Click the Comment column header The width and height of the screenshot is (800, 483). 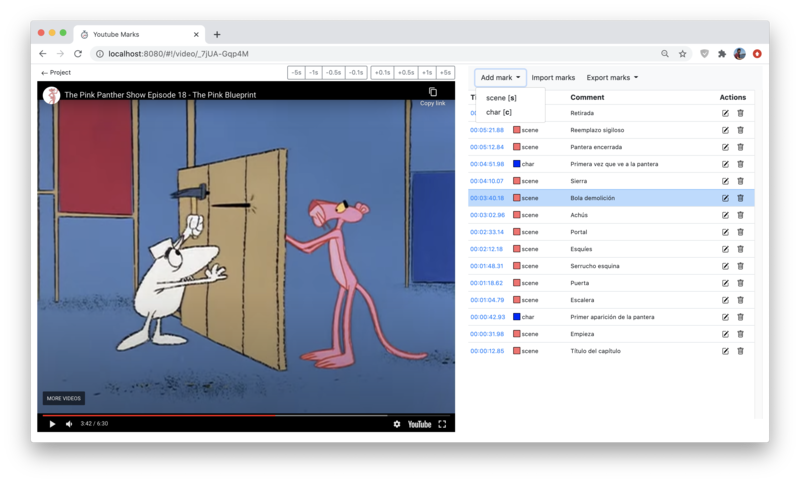(587, 97)
